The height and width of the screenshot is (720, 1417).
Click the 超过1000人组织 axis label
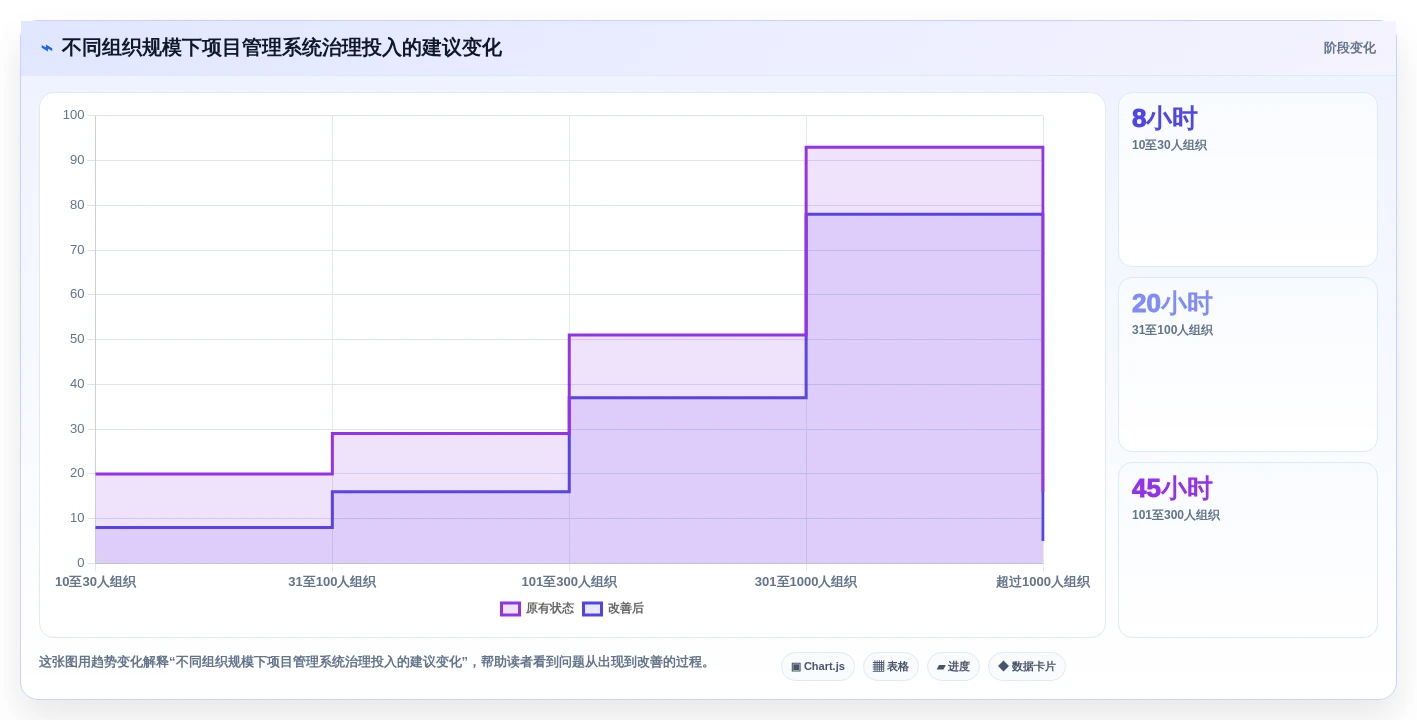(x=1042, y=582)
